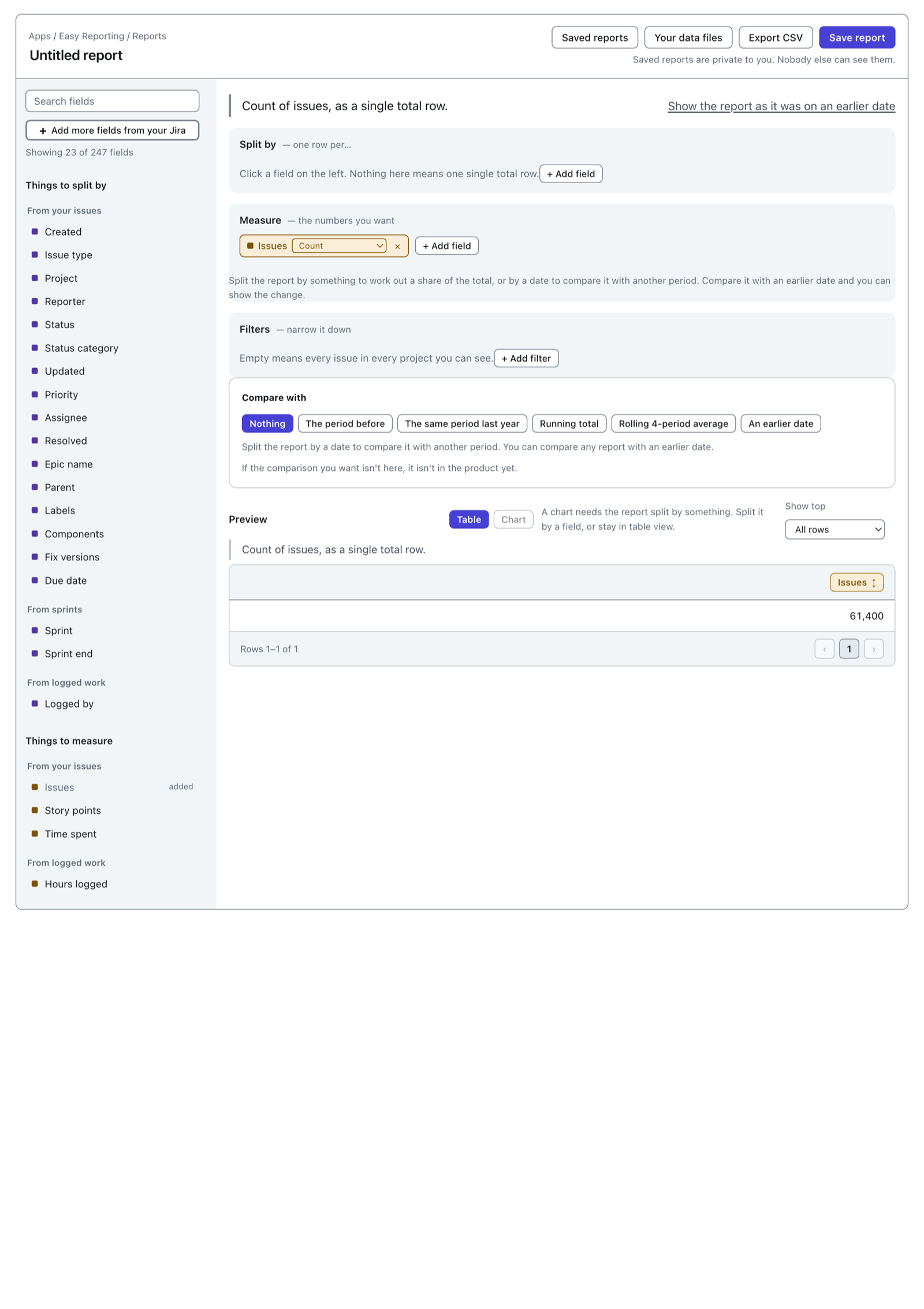The image size is (924, 1309).
Task: Go to the next page arrow
Action: click(x=873, y=649)
